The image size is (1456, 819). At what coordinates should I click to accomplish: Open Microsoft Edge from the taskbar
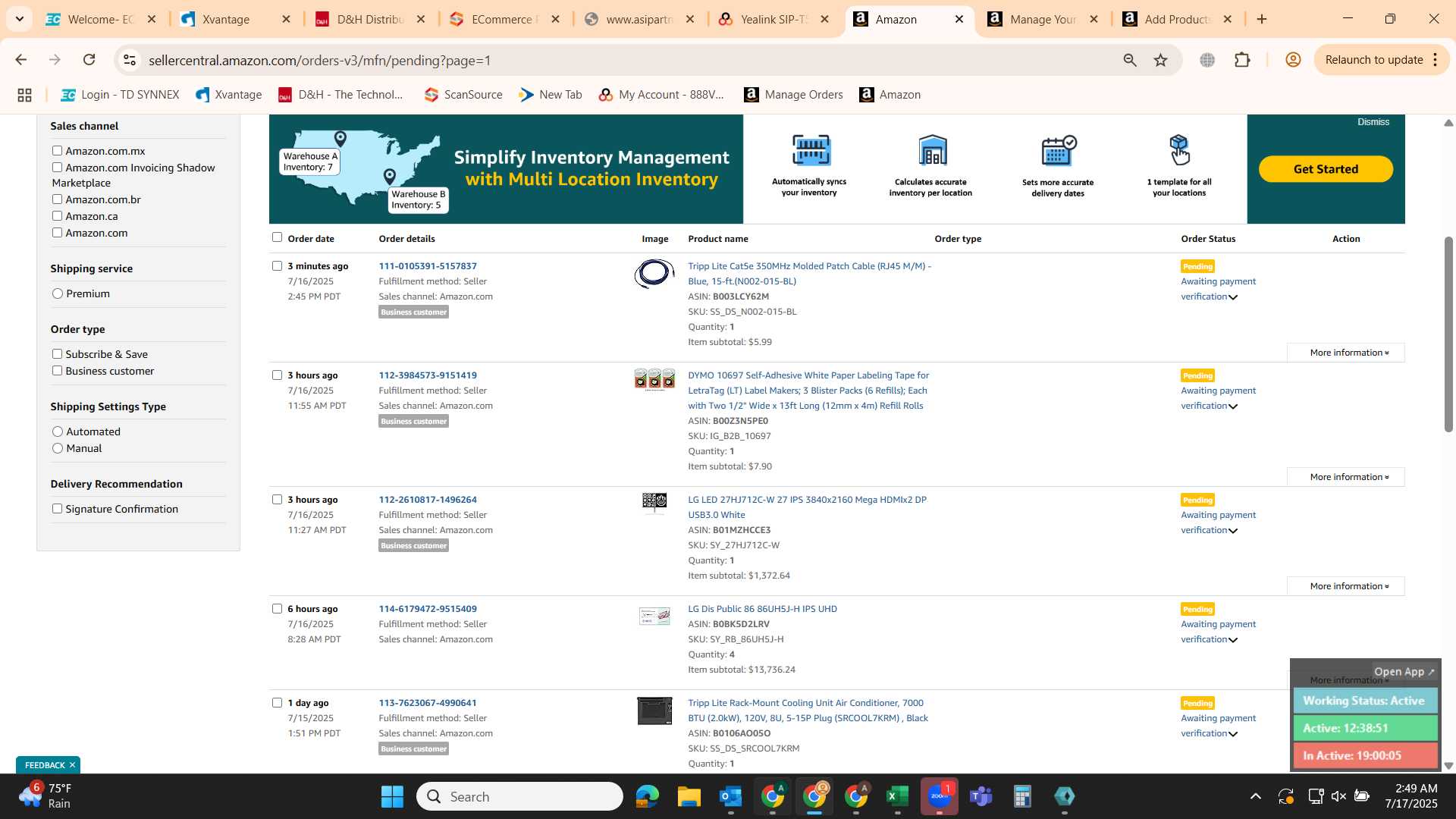pyautogui.click(x=647, y=796)
